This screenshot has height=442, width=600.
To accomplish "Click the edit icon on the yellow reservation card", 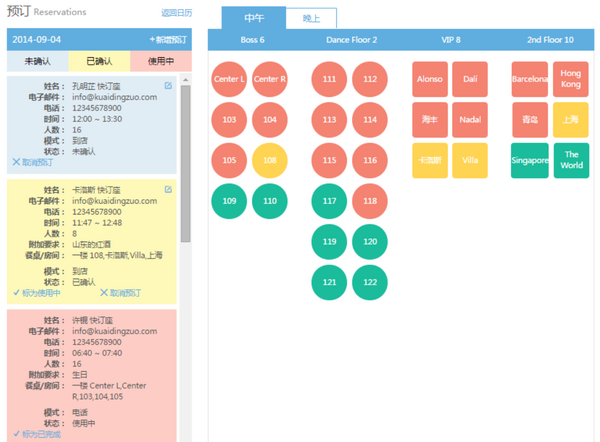I will tap(168, 190).
